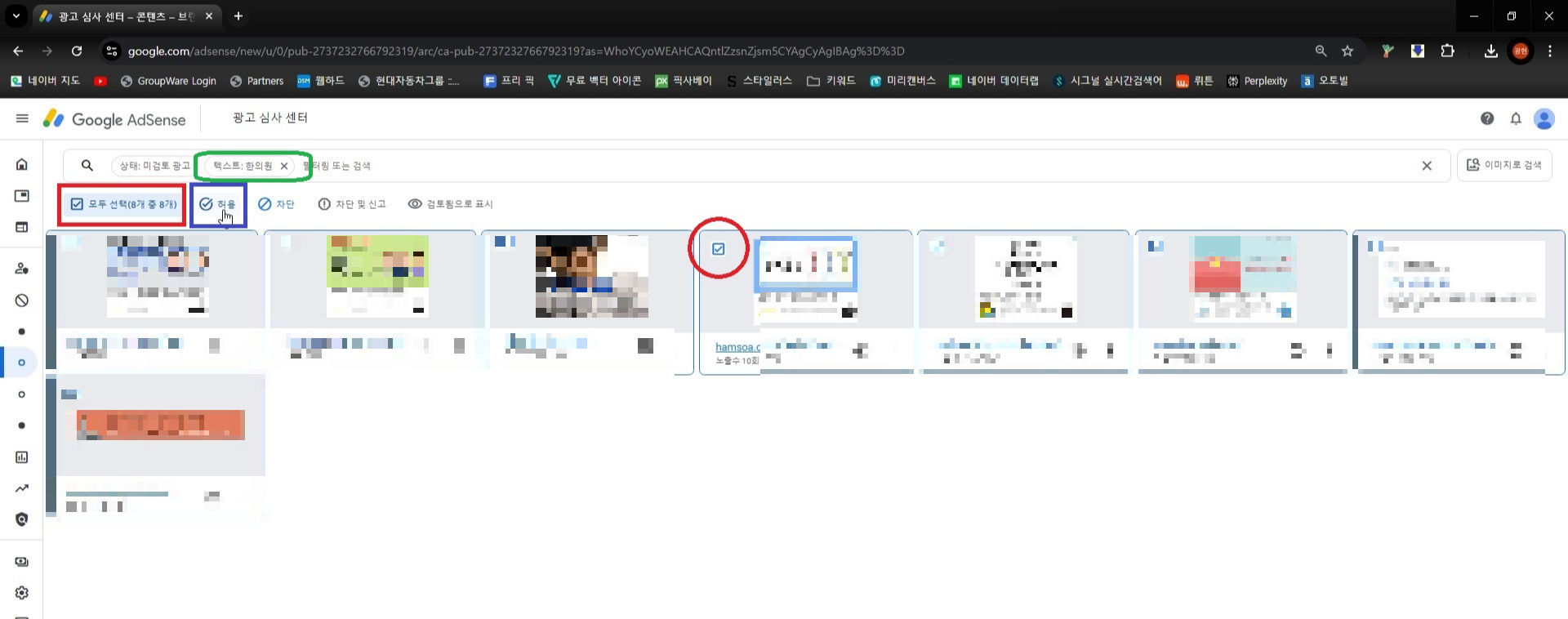Open the page zoom magnifier icon
1568x619 pixels.
[x=1321, y=51]
